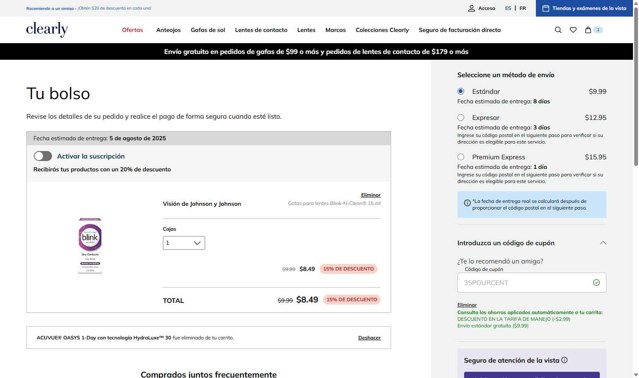Click the Acceso login link
Image resolution: width=639 pixels, height=378 pixels.
[x=487, y=8]
